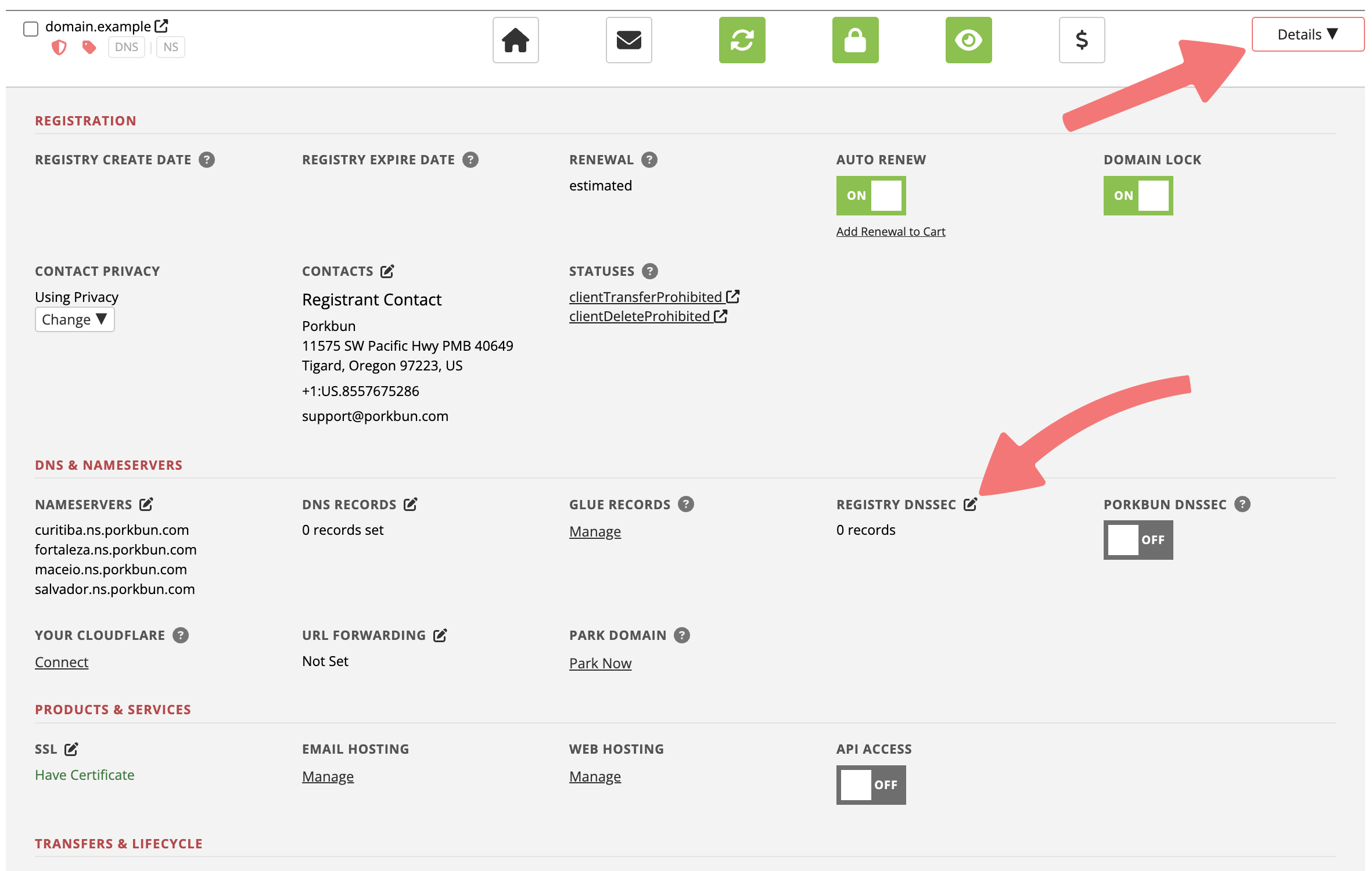Click the dollar sign icon
1372x871 pixels.
(1082, 40)
